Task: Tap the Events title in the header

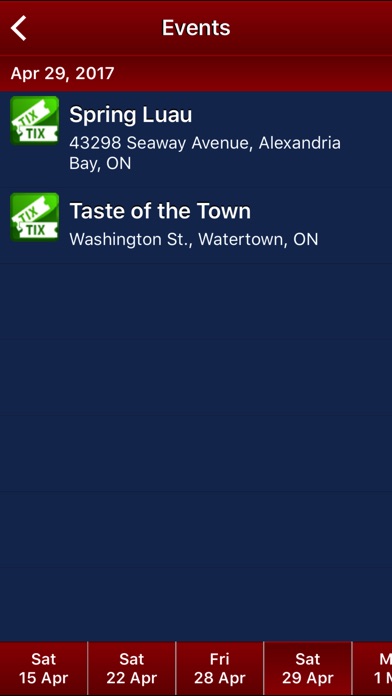Action: (x=196, y=28)
